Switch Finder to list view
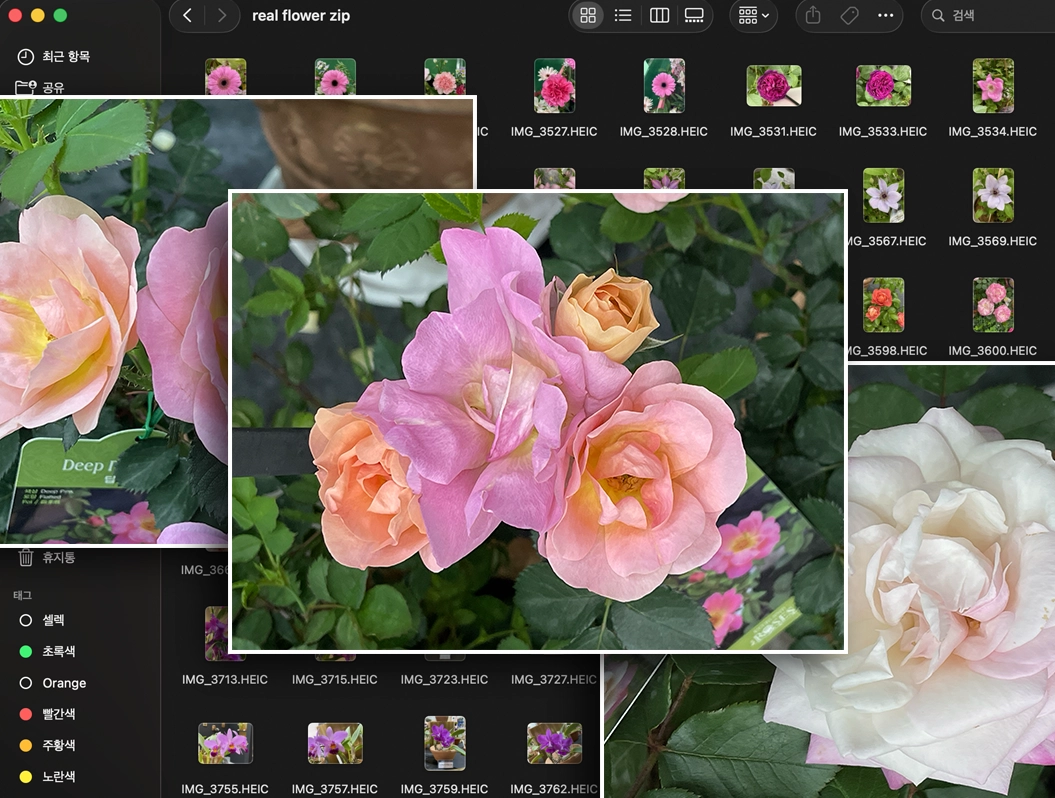Screen dimensions: 1055x798 pyautogui.click(x=623, y=15)
